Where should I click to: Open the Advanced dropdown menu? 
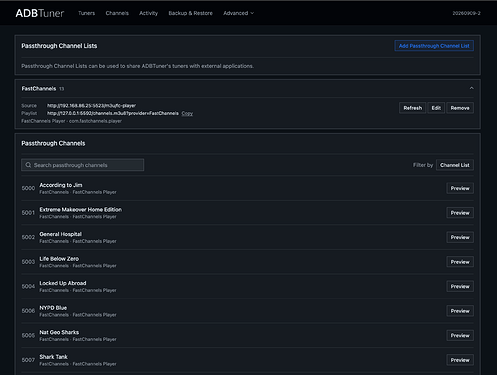point(238,13)
